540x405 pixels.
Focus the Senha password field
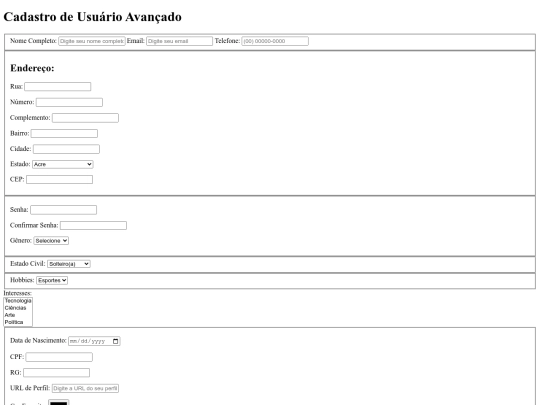point(63,210)
